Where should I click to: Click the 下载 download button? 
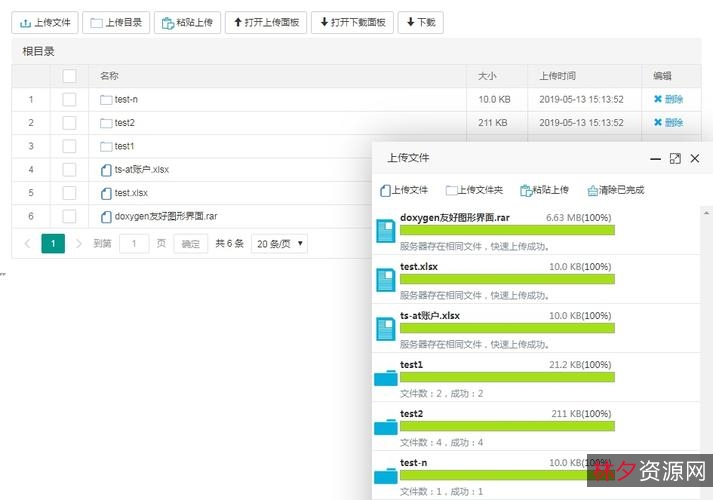(x=421, y=22)
